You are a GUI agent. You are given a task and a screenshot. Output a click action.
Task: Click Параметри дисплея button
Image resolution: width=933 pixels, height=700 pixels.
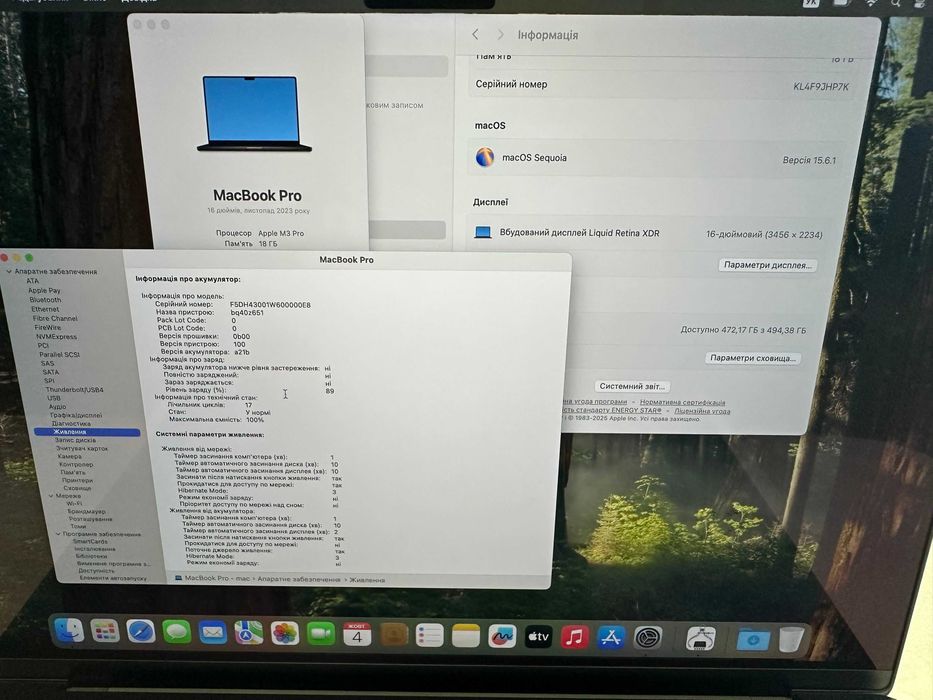coord(768,265)
